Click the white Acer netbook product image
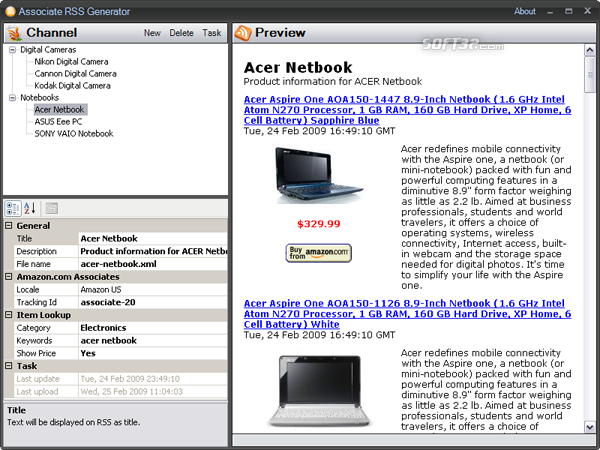The width and height of the screenshot is (600, 450). click(x=320, y=390)
